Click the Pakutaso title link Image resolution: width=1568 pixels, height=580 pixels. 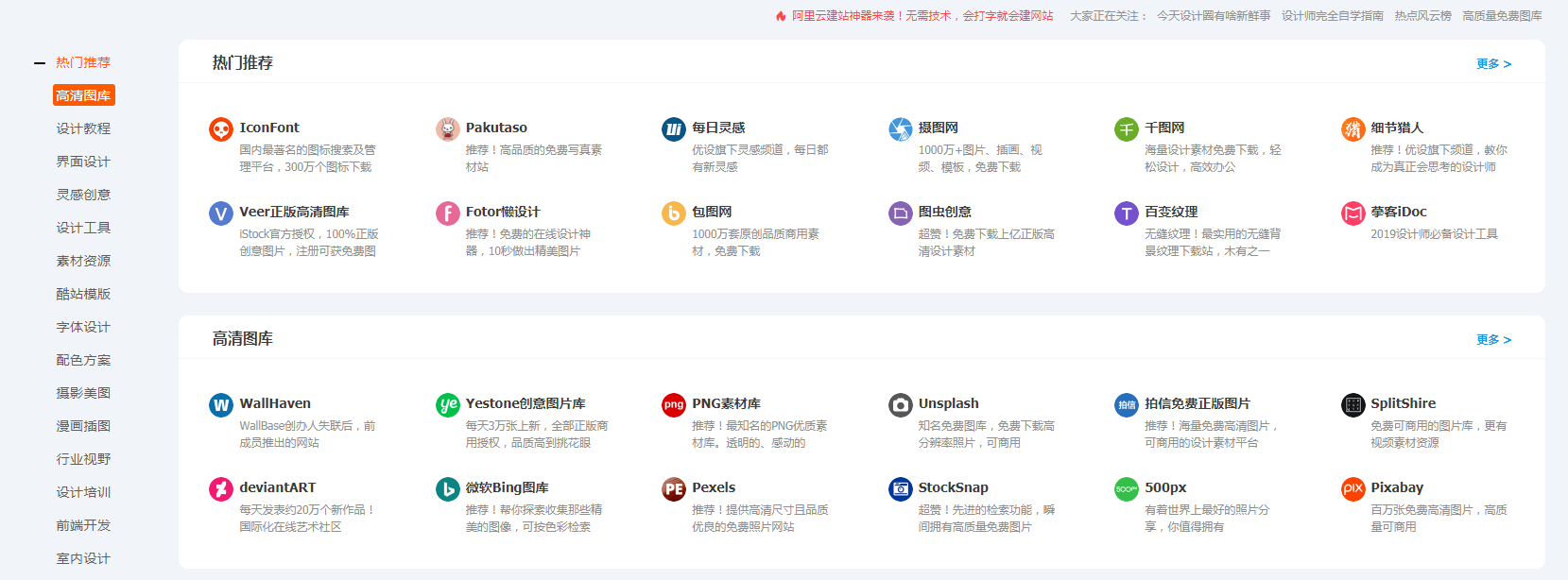(496, 128)
